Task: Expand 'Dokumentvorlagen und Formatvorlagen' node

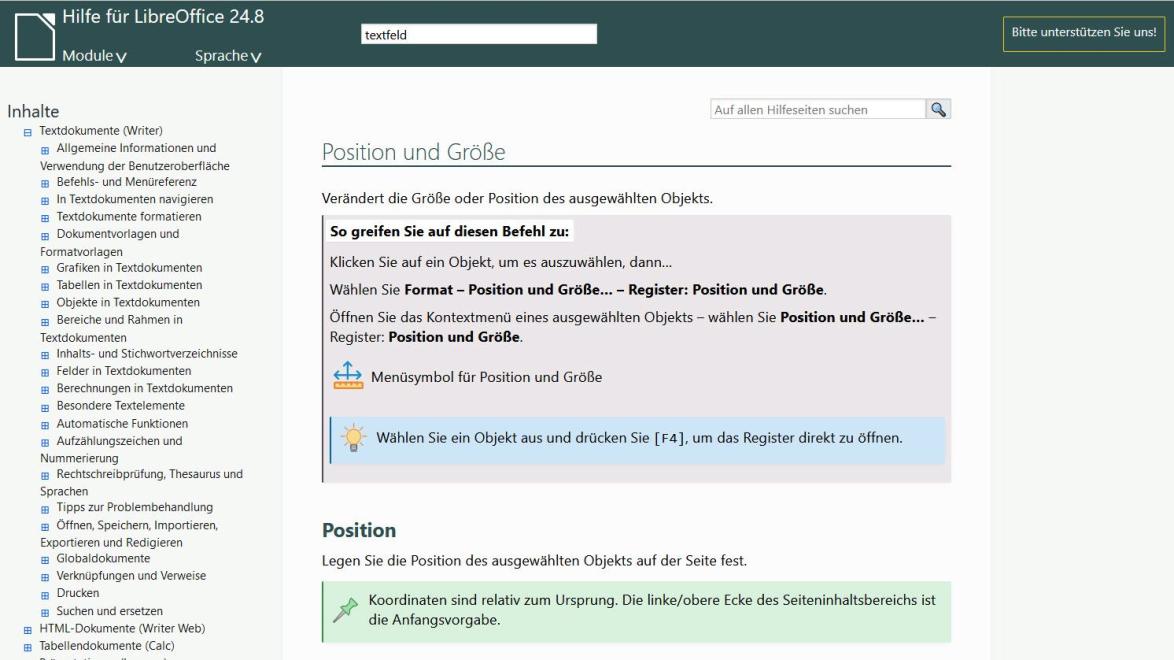Action: [45, 236]
